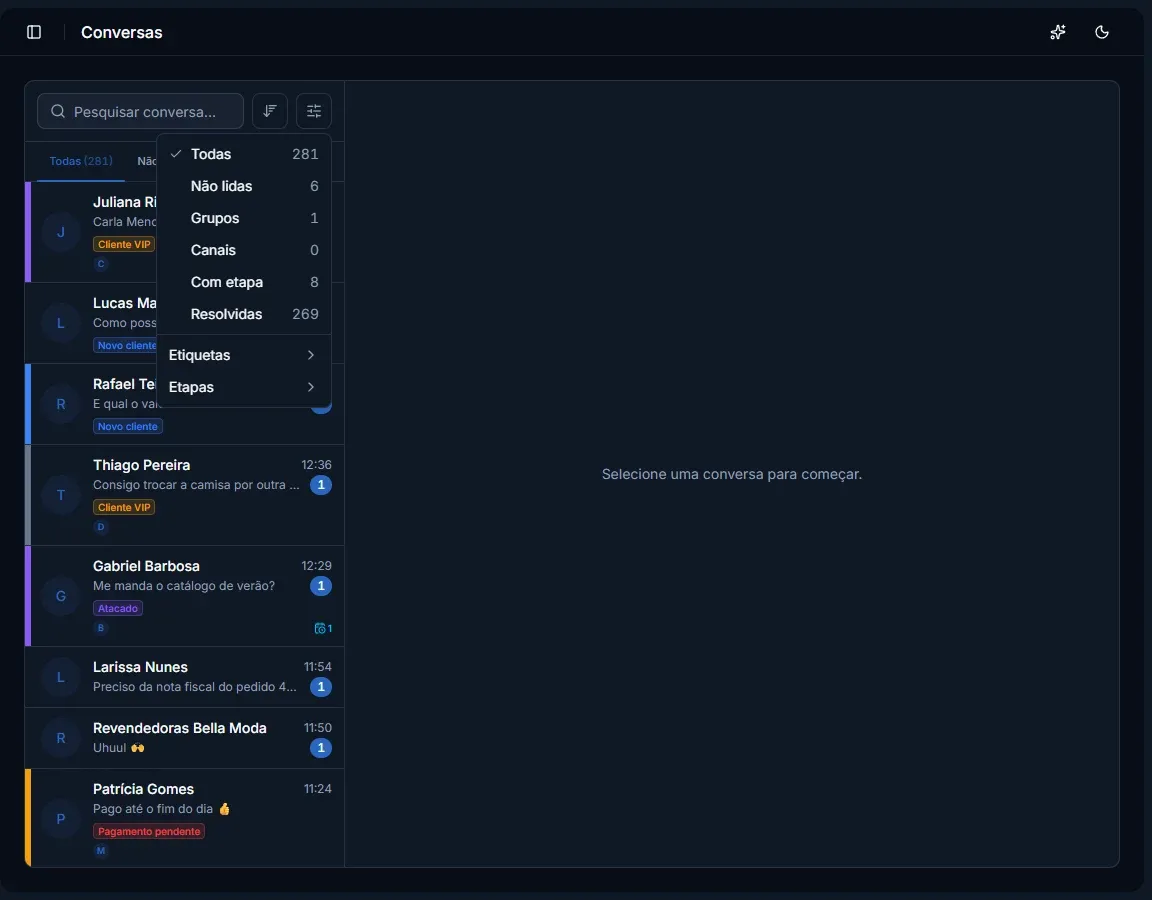Open message 'Me manda o catálogo de verão?'
Image resolution: width=1152 pixels, height=900 pixels.
pyautogui.click(x=184, y=586)
